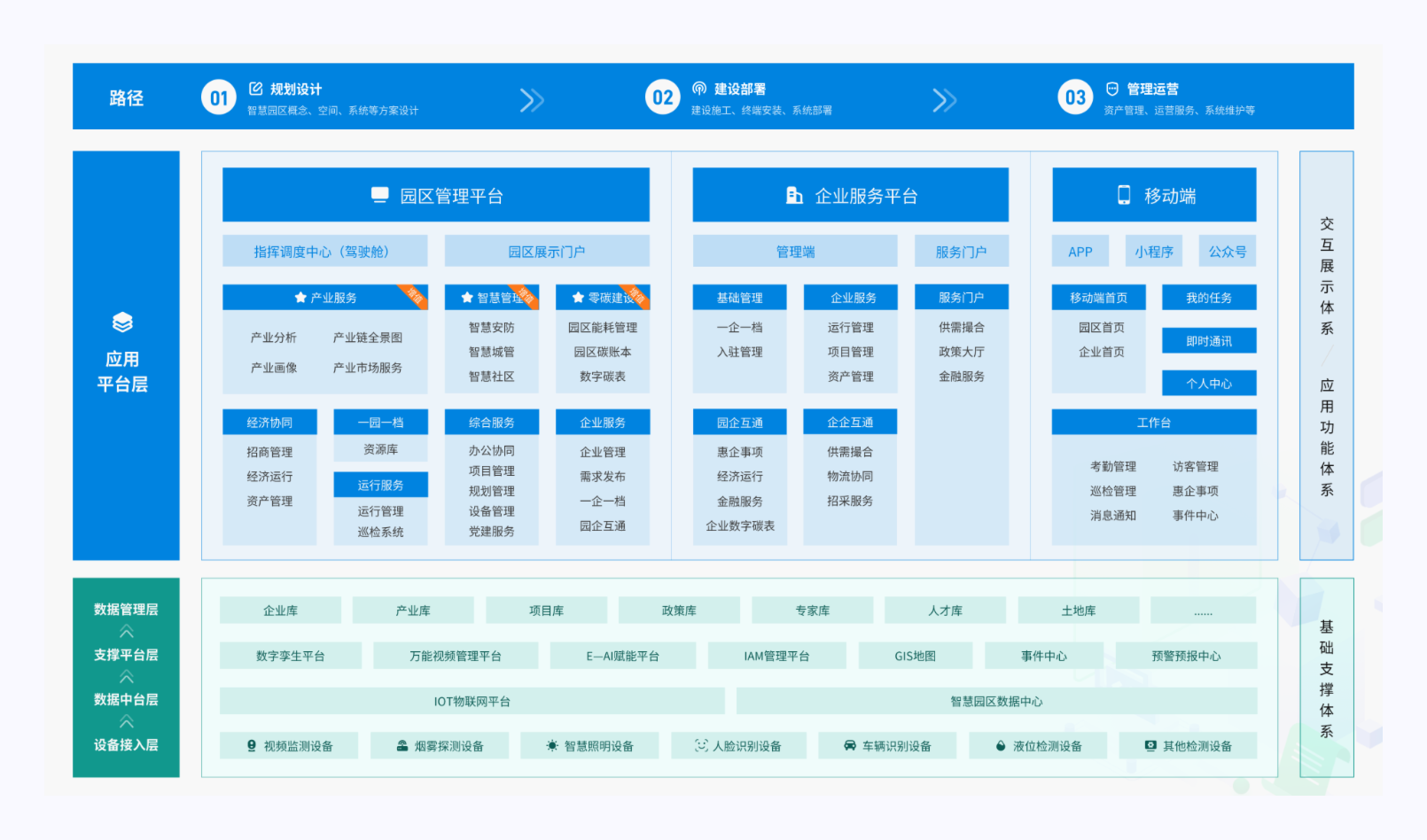Click the up chevron below 数据管理层

click(x=127, y=632)
